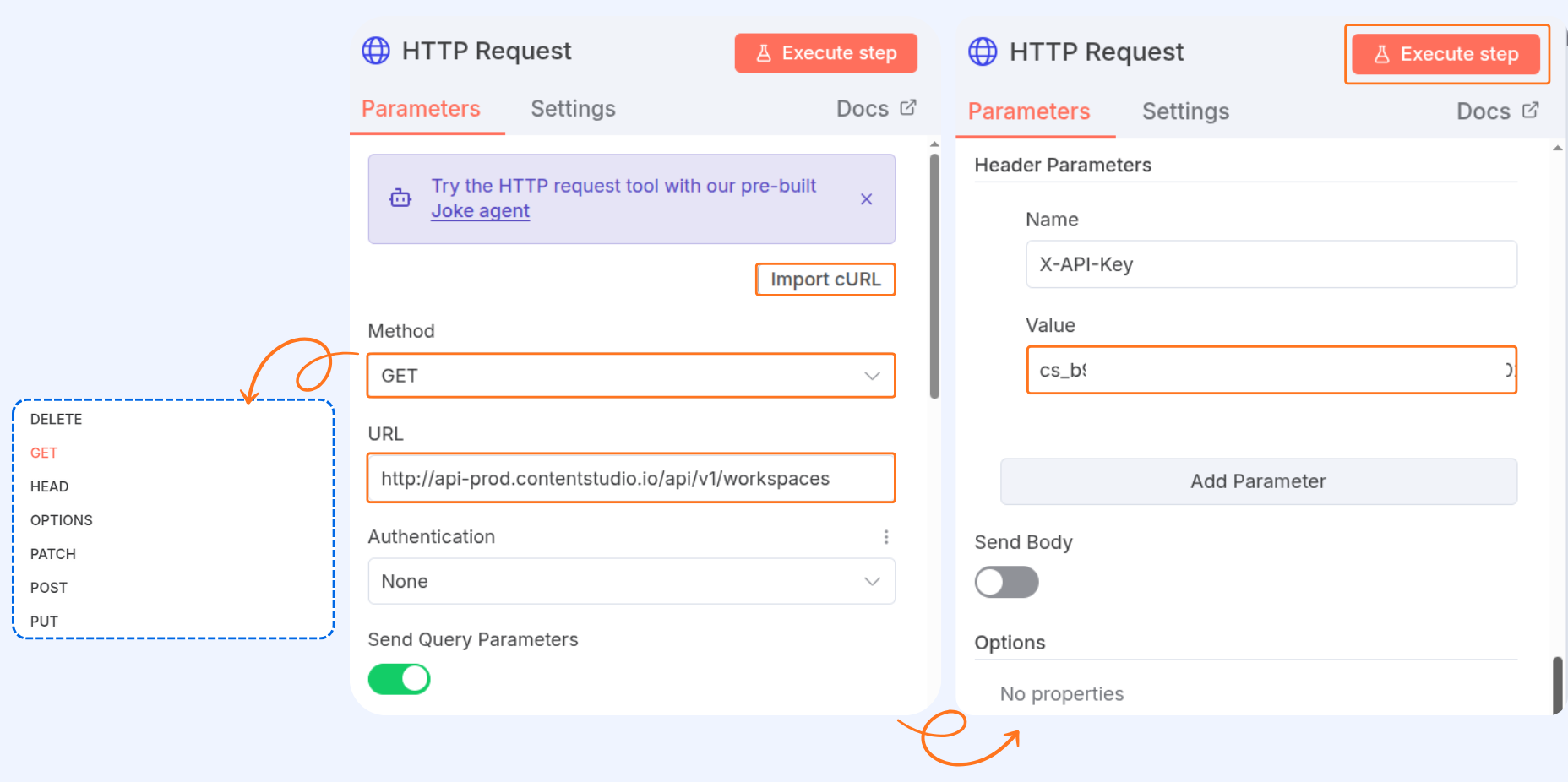Viewport: 1568px width, 782px height.
Task: Enable the Send Body toggle
Action: point(1006,582)
